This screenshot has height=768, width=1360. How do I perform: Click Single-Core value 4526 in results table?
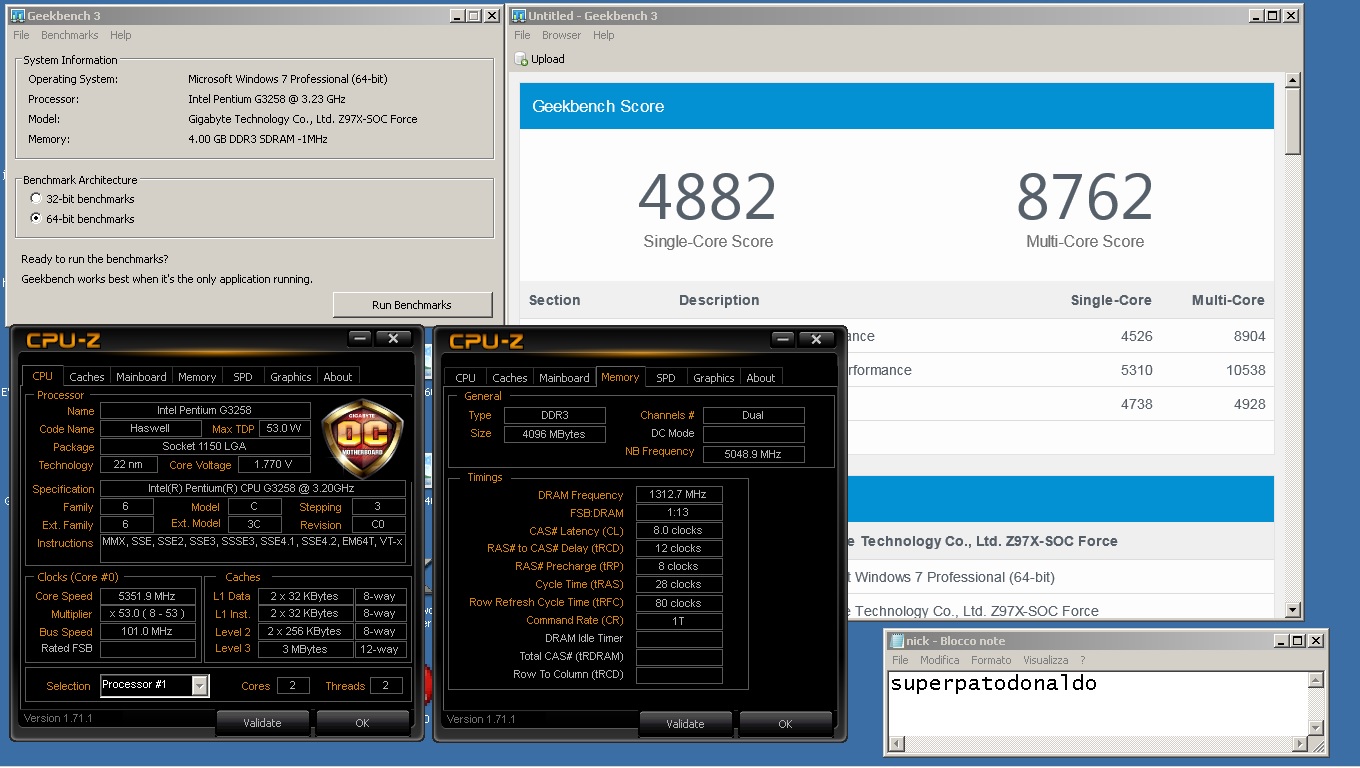tap(1137, 336)
